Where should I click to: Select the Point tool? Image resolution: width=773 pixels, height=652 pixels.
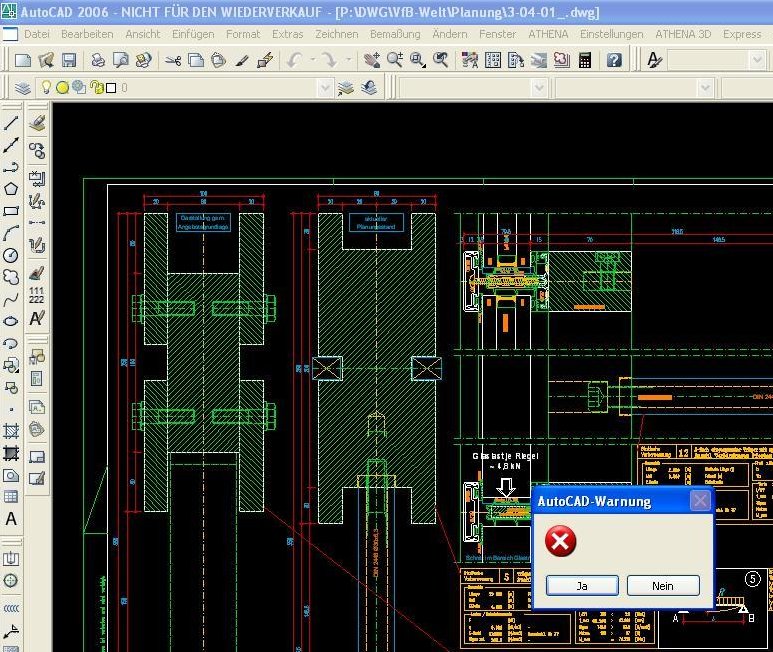click(x=11, y=409)
